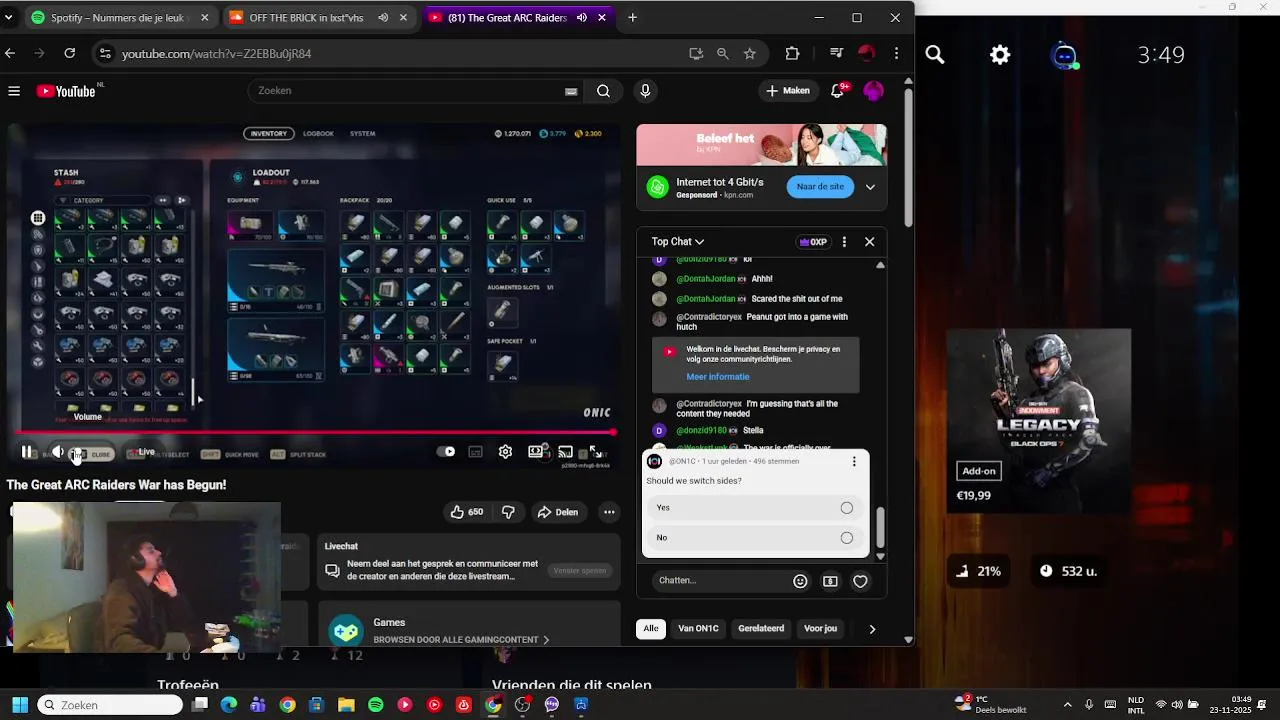Show hidden tray icons chevron

1067,705
